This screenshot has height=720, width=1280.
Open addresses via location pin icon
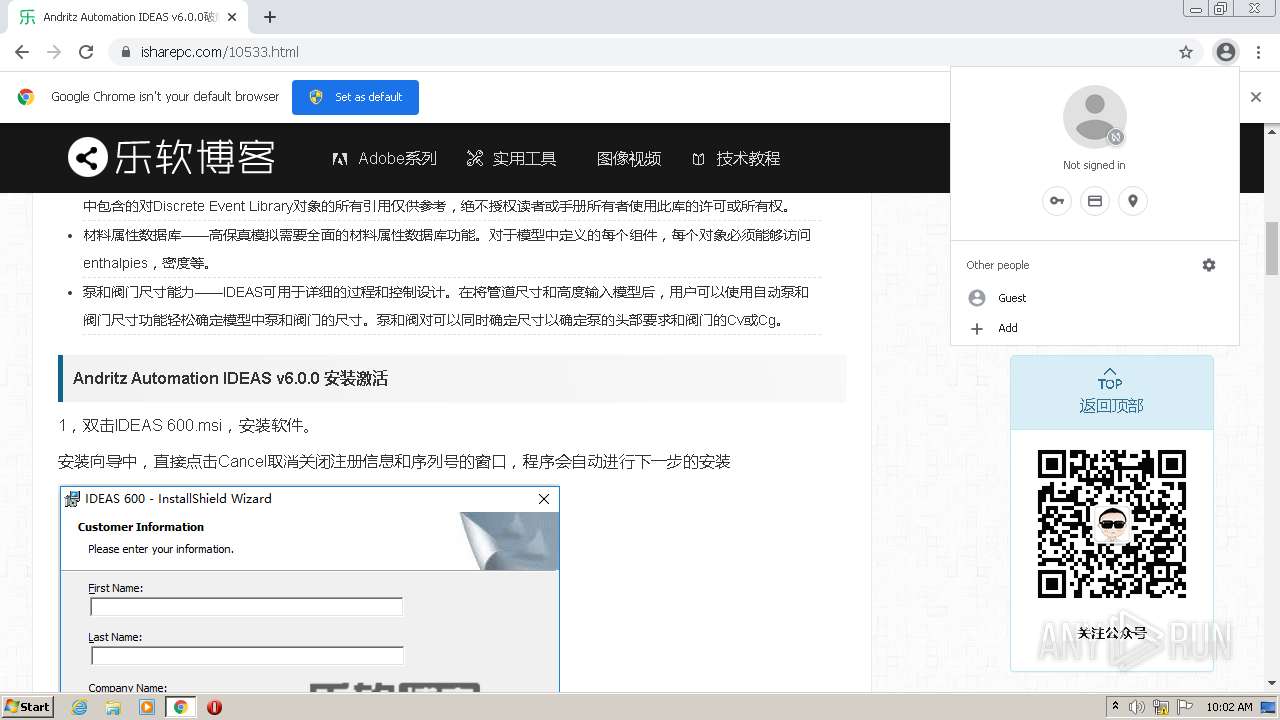1133,201
